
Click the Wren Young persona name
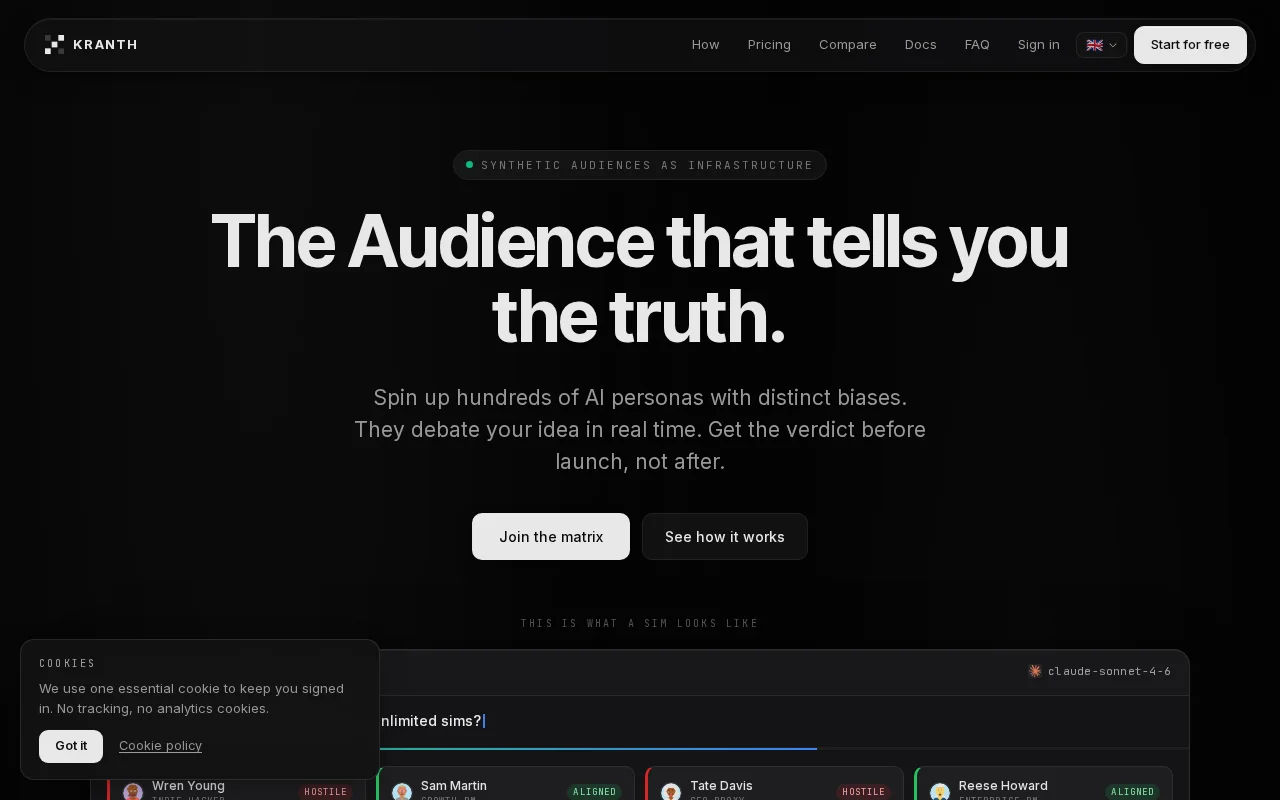pyautogui.click(x=188, y=786)
